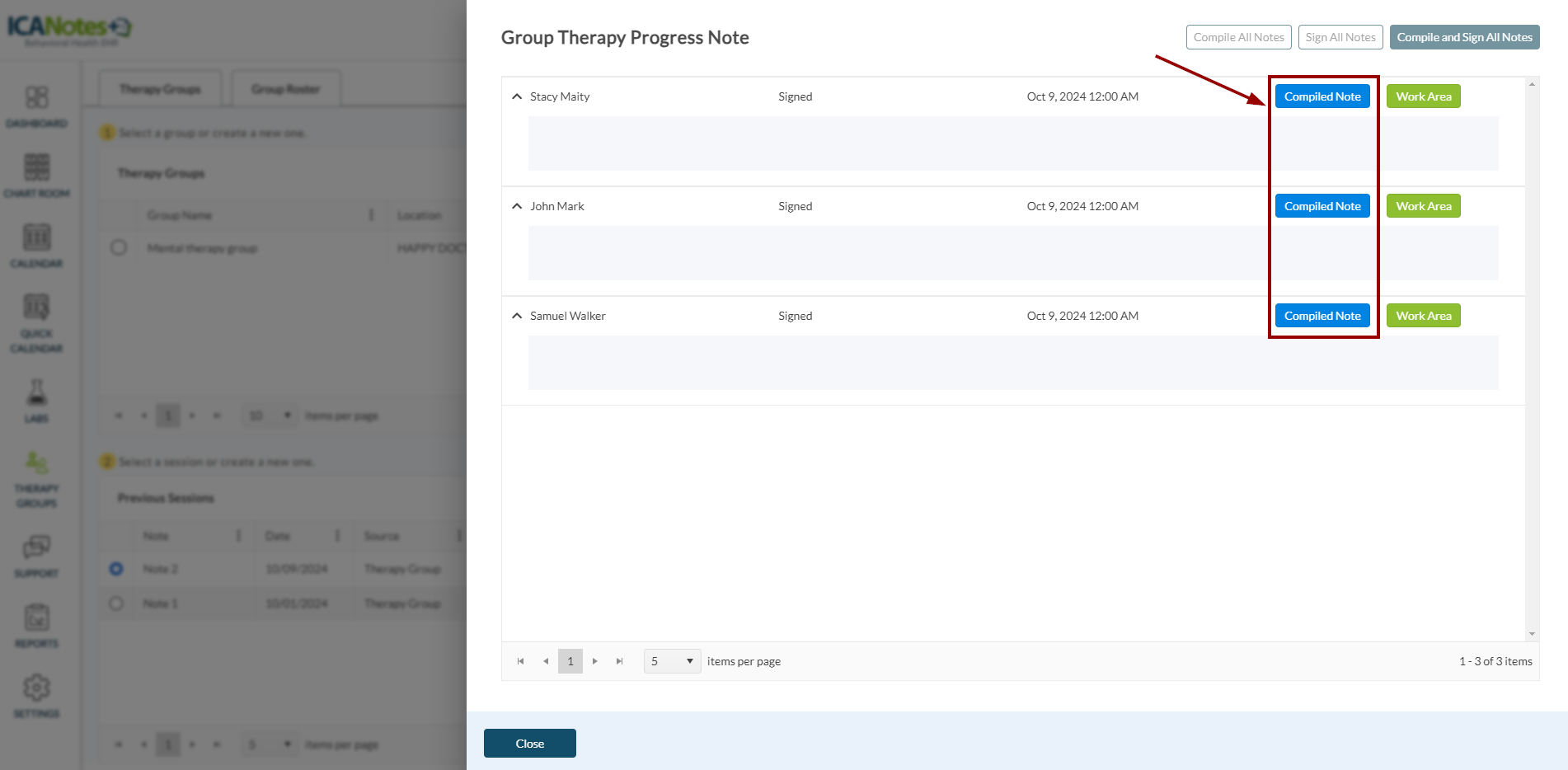The width and height of the screenshot is (1568, 770).
Task: Open the items per page dropdown
Action: (672, 661)
